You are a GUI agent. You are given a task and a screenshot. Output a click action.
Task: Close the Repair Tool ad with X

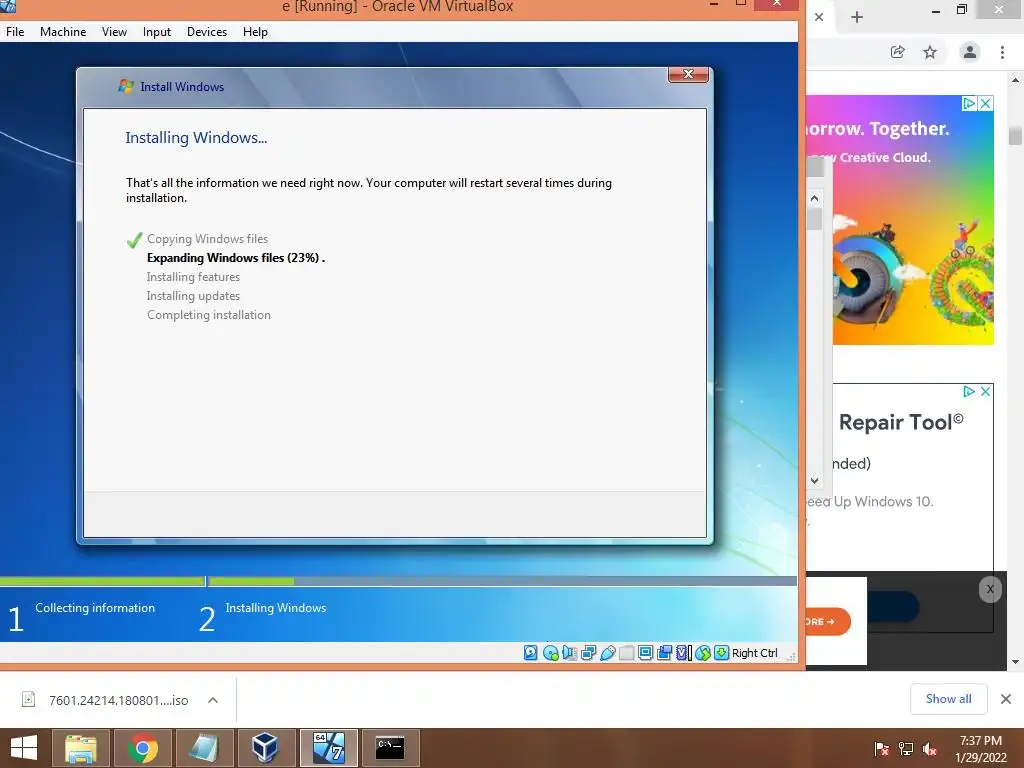(985, 391)
